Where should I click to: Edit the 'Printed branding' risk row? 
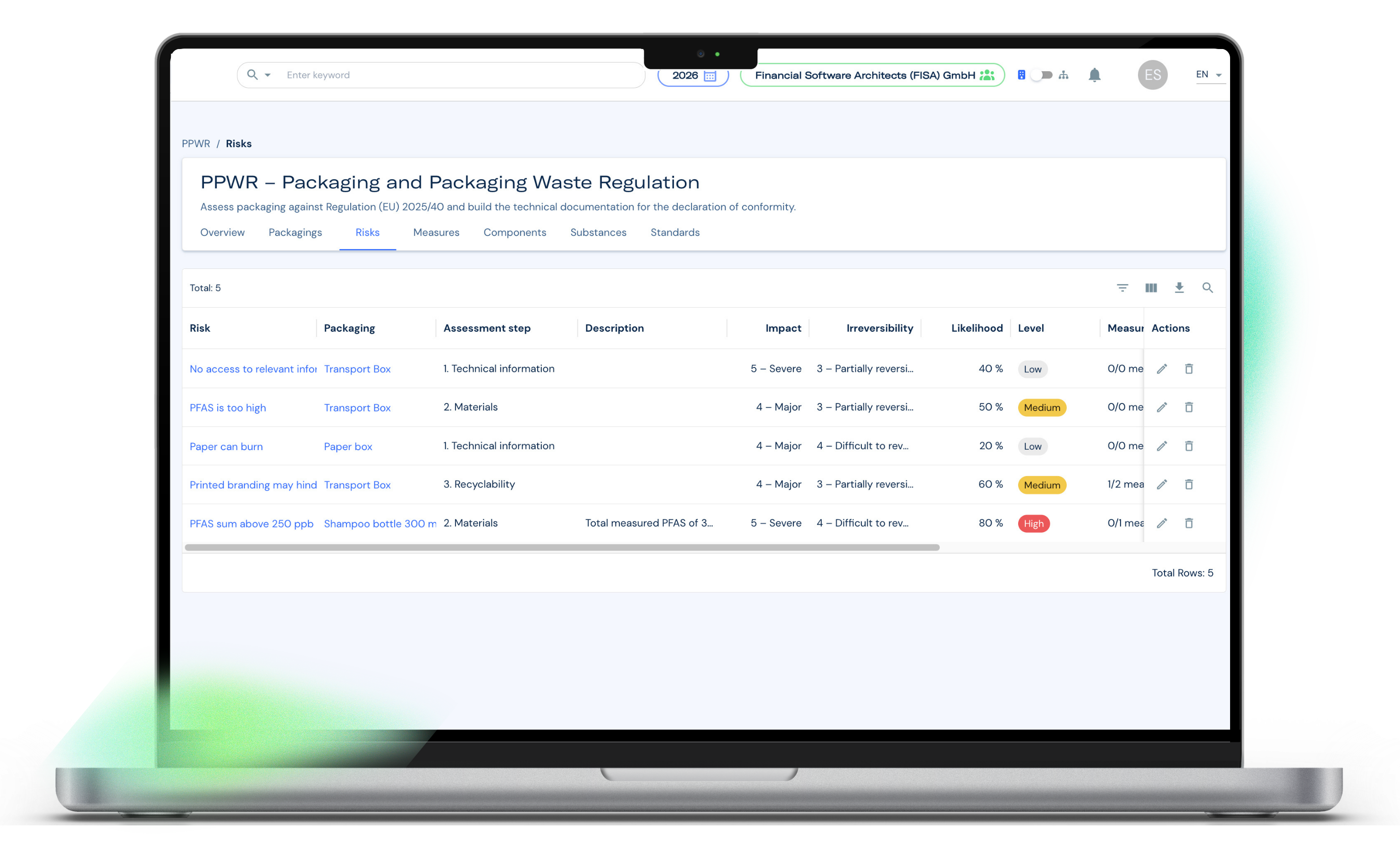(1162, 485)
